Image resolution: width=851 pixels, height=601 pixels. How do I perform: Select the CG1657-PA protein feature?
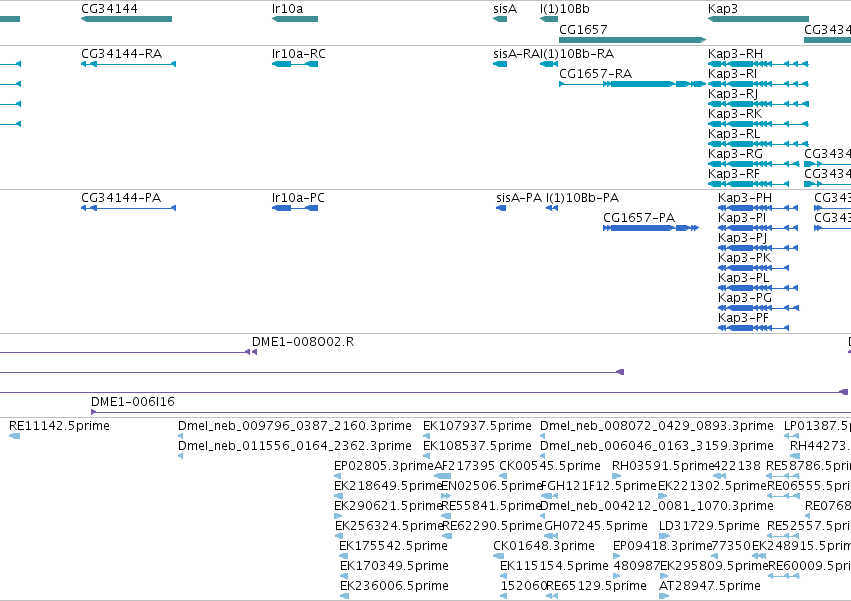[651, 228]
